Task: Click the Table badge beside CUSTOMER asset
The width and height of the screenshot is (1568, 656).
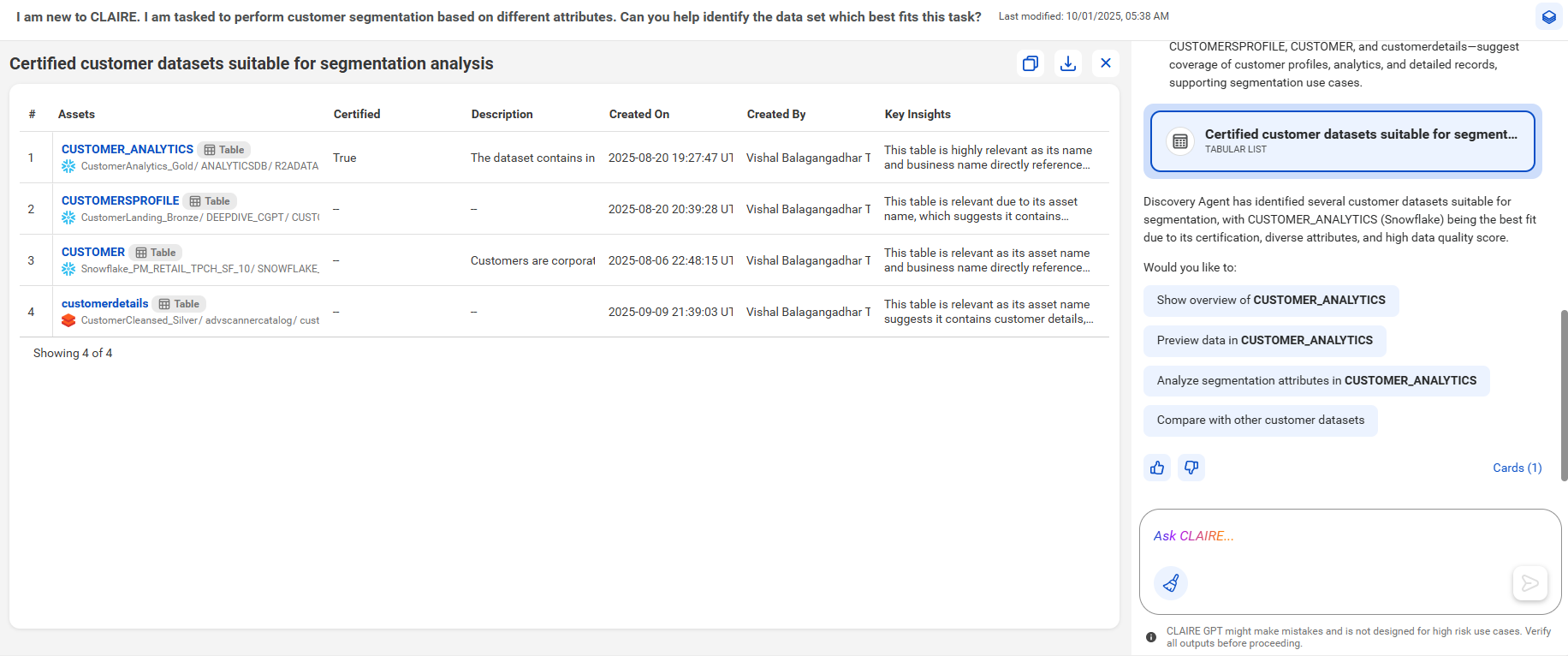Action: [156, 253]
